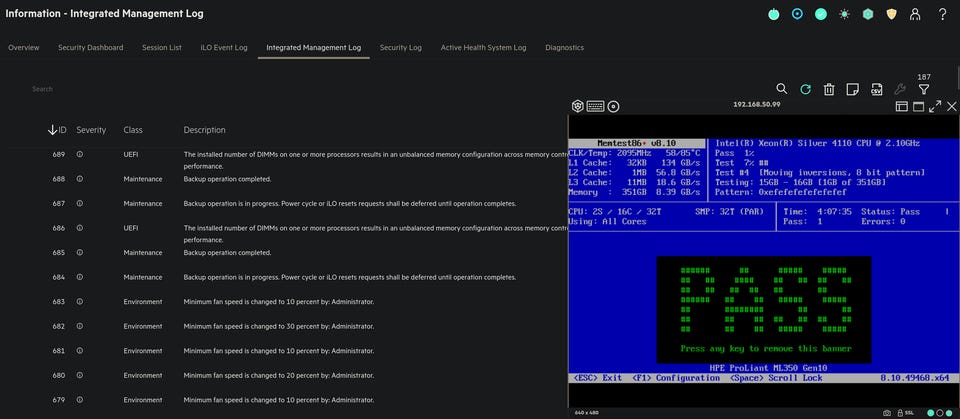Sort by the Class column header
This screenshot has width=960, height=419.
(x=133, y=130)
